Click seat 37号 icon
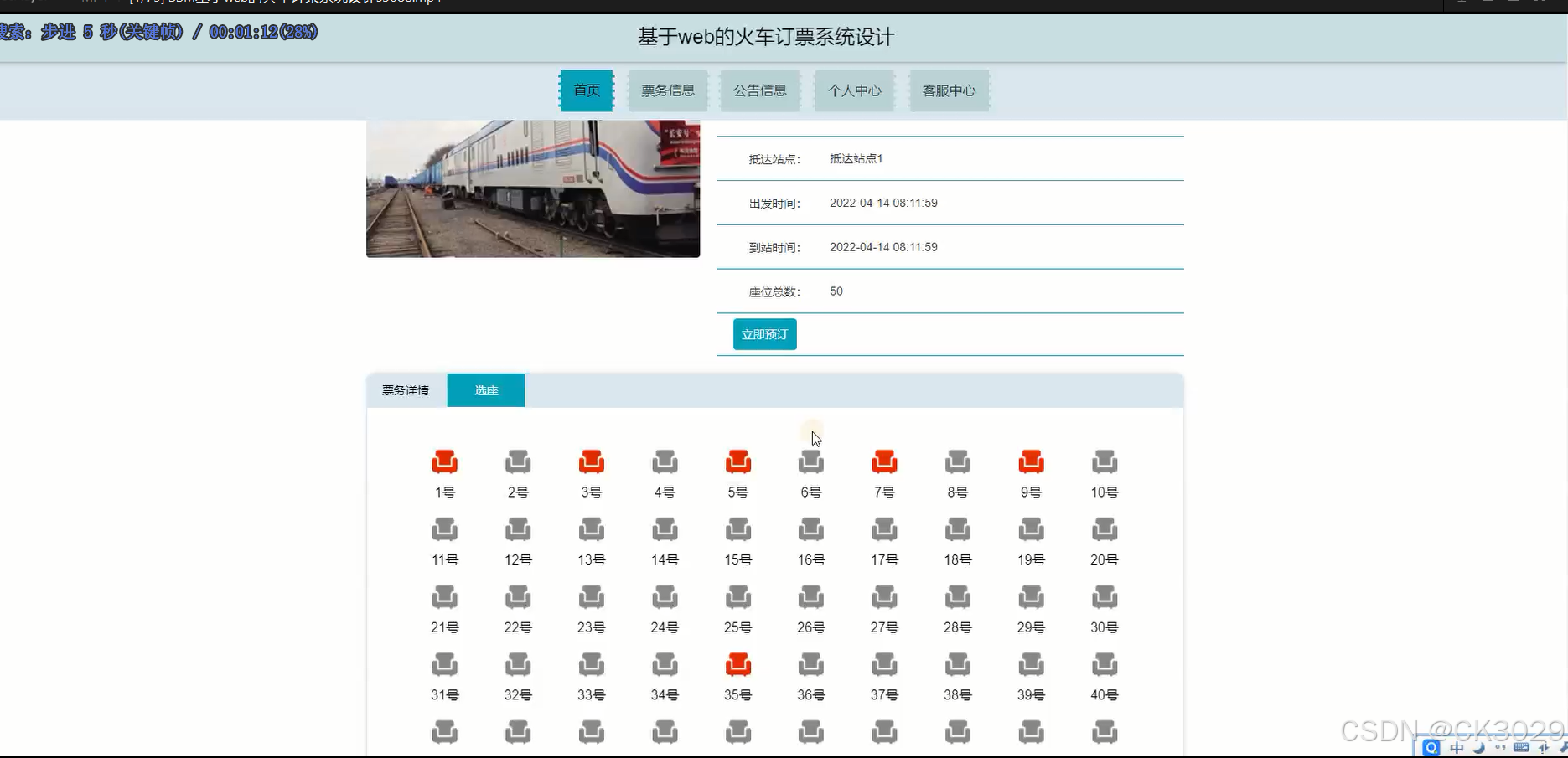The width and height of the screenshot is (1568, 758). [x=884, y=665]
